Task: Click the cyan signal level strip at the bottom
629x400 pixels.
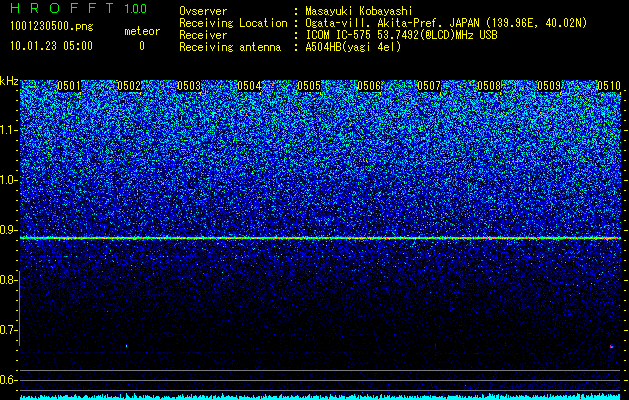Action: tap(321, 397)
